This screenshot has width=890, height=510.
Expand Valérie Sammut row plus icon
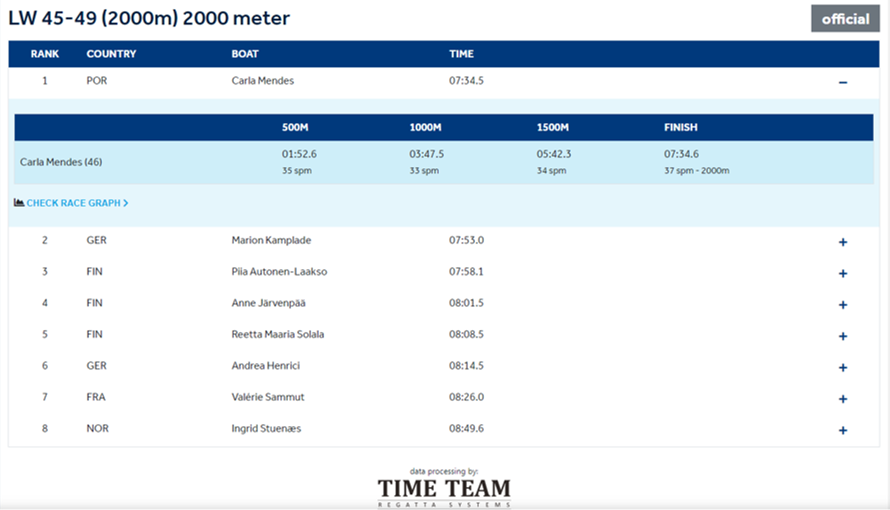(842, 398)
